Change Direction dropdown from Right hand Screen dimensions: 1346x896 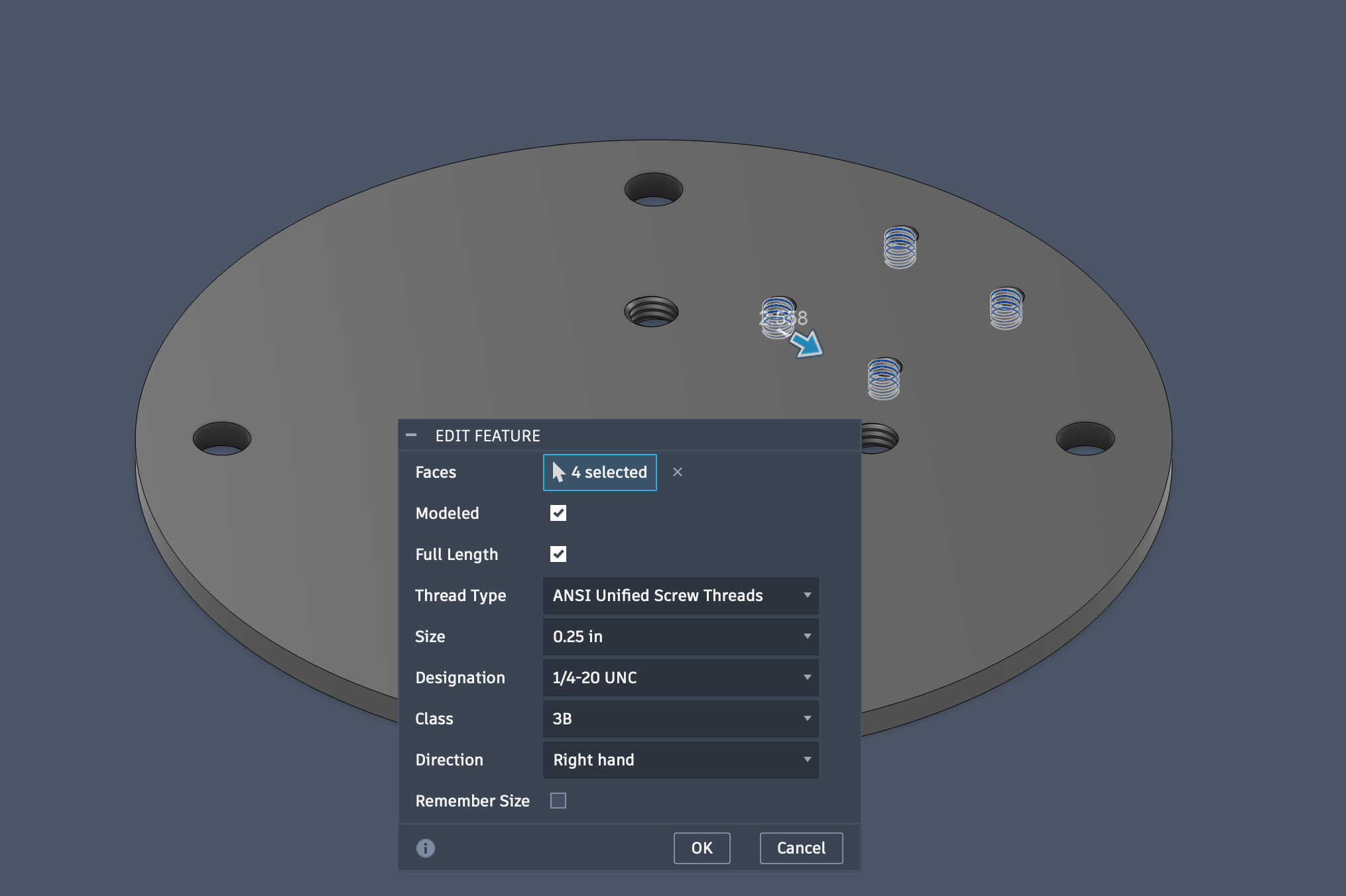pyautogui.click(x=680, y=759)
